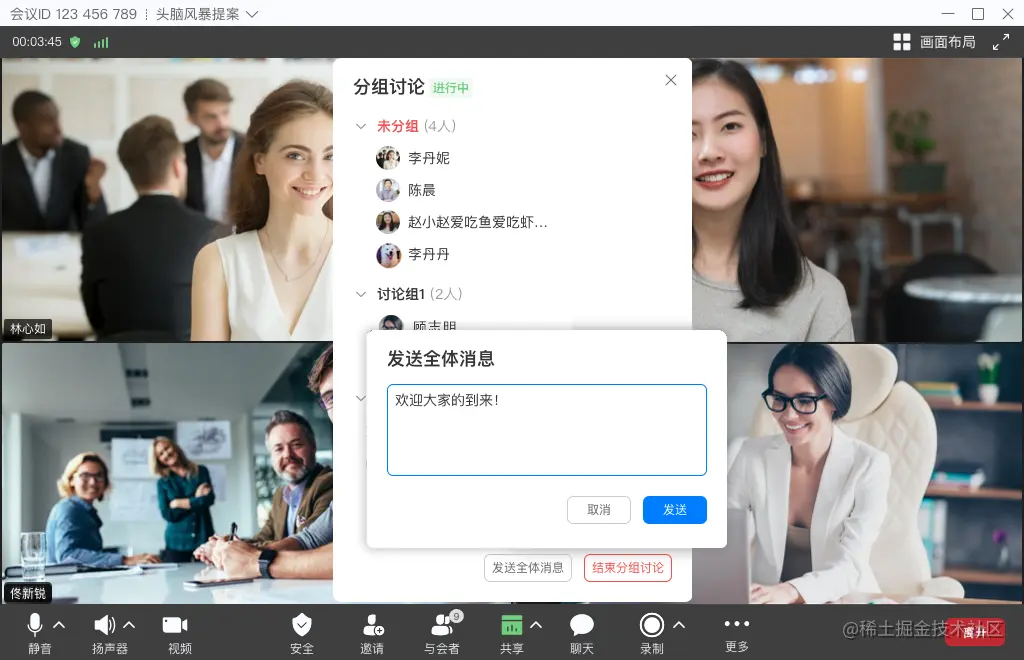The height and width of the screenshot is (660, 1024).
Task: Select 林心如's video tile
Action: click(x=167, y=199)
